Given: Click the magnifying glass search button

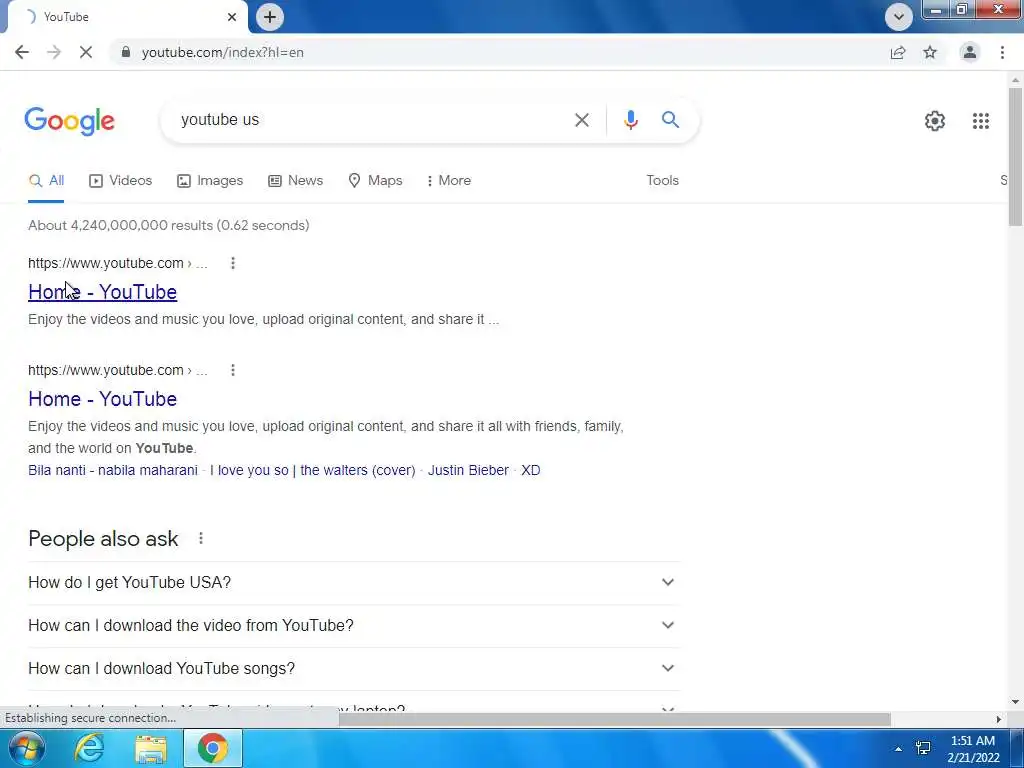Looking at the screenshot, I should pos(670,120).
